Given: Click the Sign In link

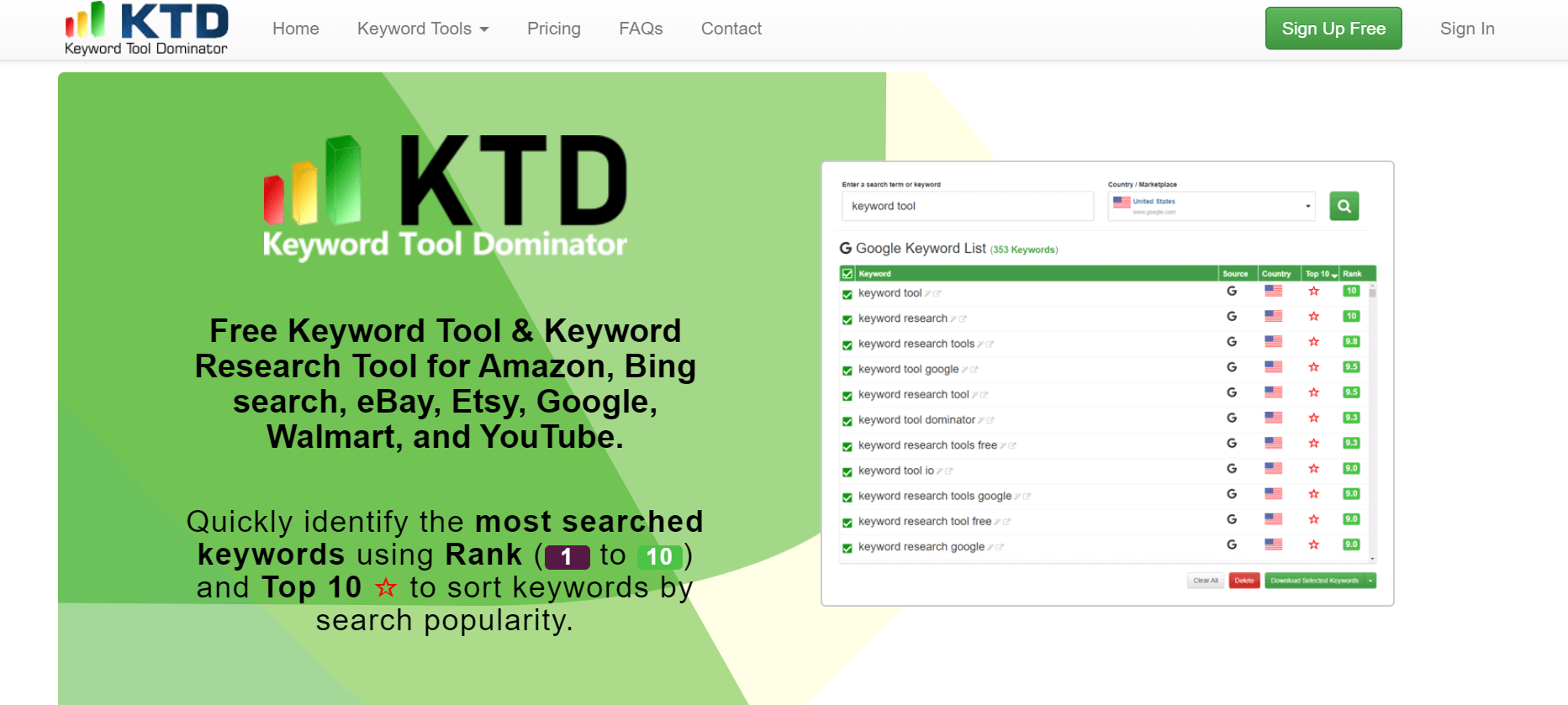Looking at the screenshot, I should pyautogui.click(x=1467, y=29).
